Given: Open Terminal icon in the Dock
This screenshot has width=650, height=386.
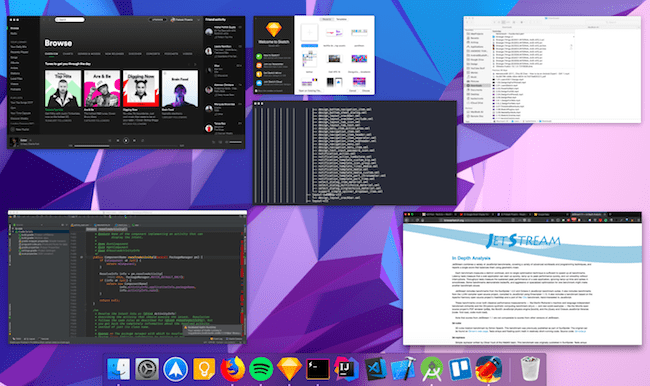Looking at the screenshot, I should tap(318, 369).
